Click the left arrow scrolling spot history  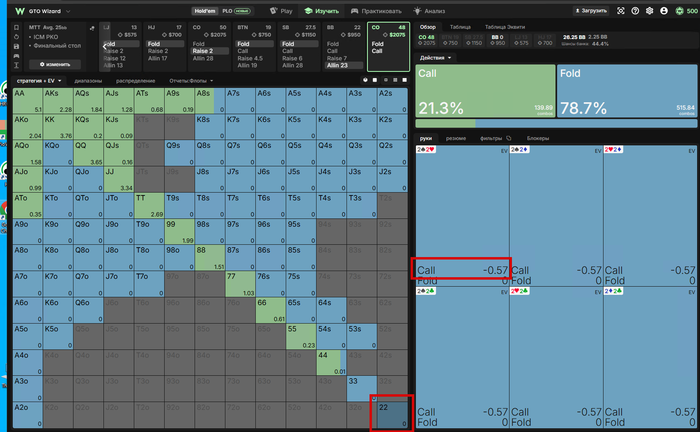[104, 46]
